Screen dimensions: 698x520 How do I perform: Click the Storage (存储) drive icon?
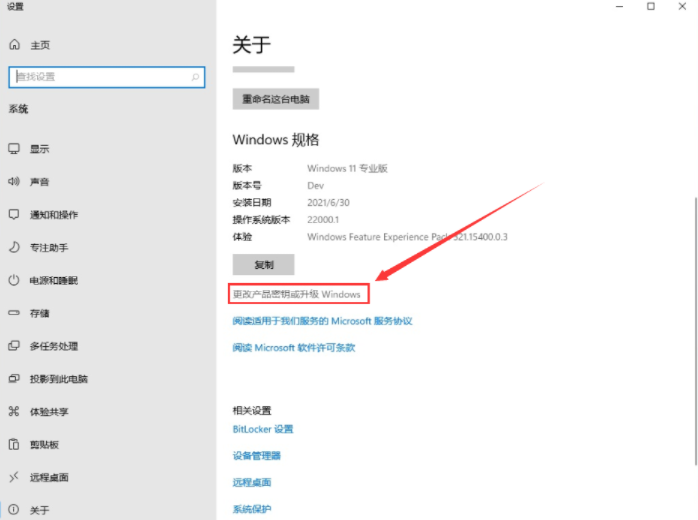coord(14,313)
